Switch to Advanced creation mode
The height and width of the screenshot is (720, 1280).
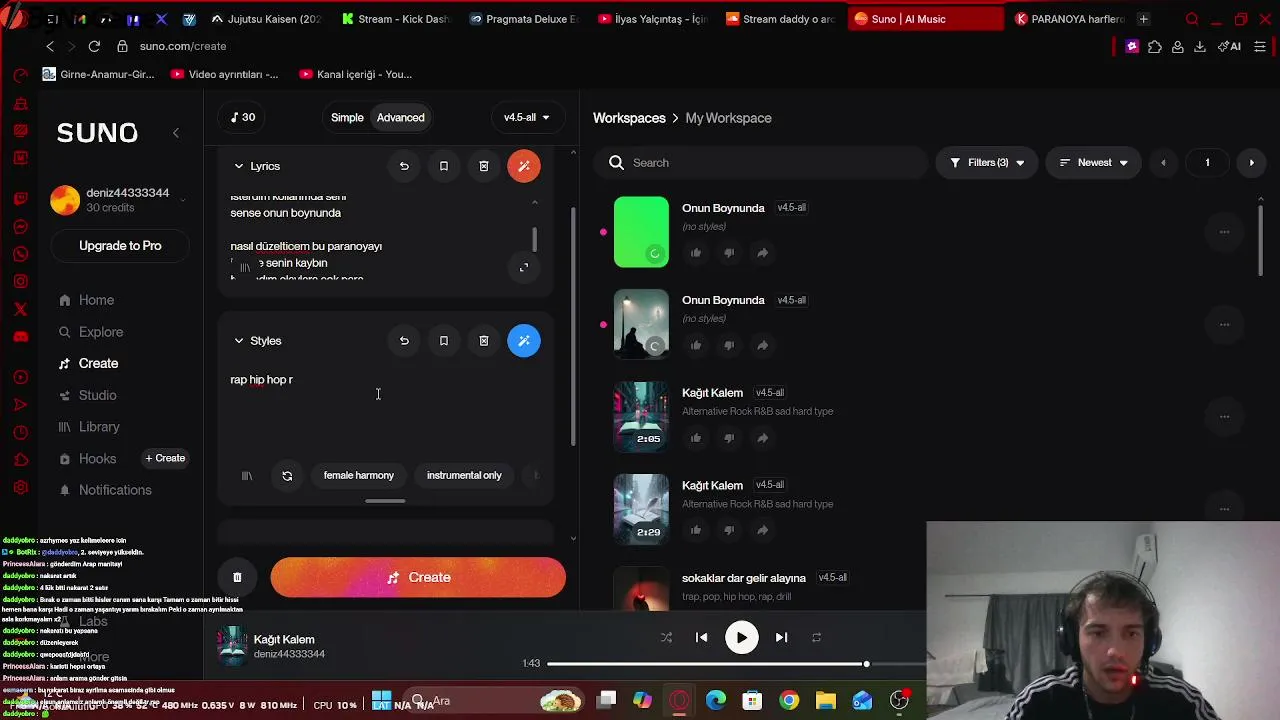point(401,118)
